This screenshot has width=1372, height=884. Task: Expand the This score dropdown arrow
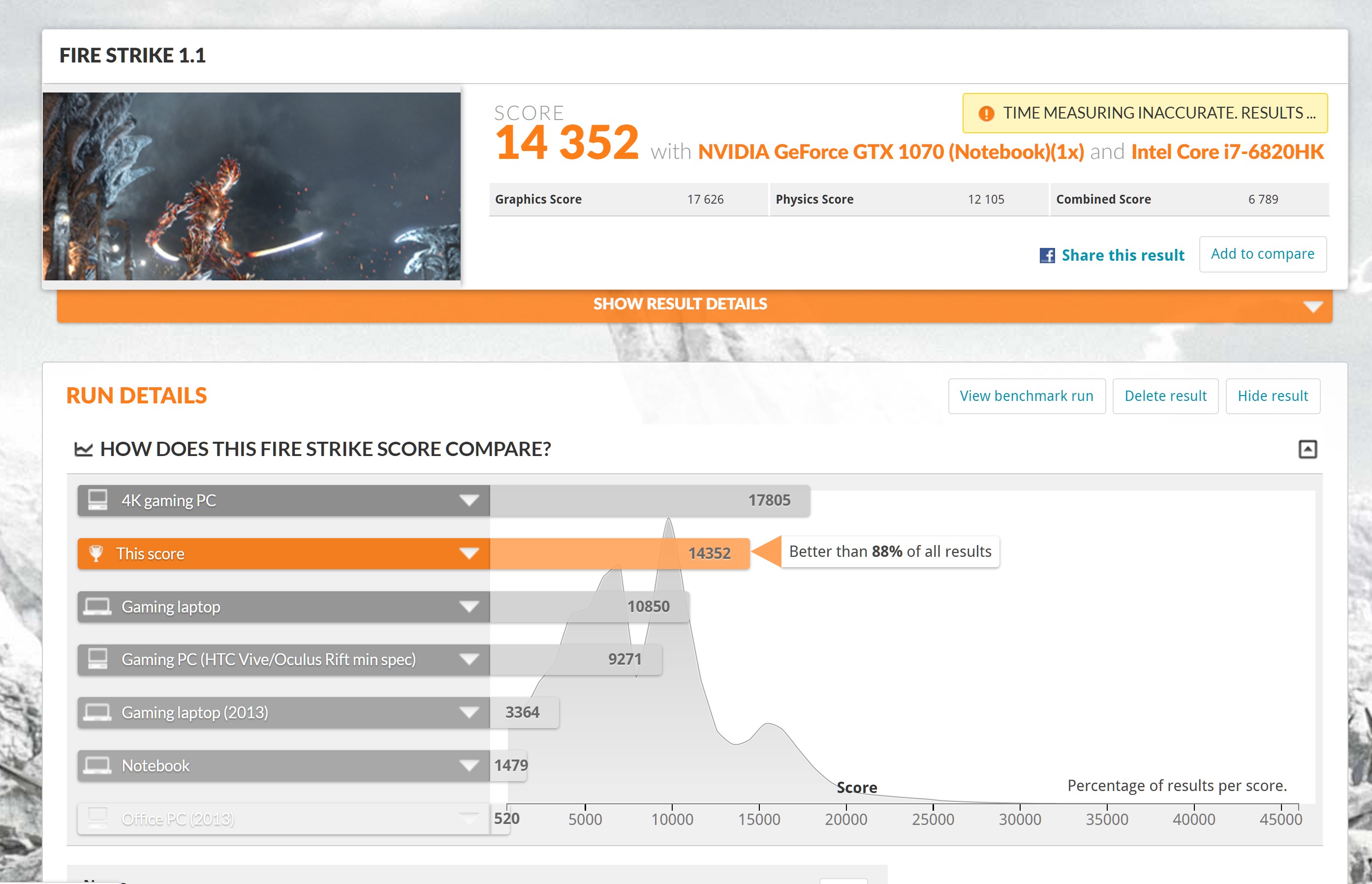pos(469,553)
